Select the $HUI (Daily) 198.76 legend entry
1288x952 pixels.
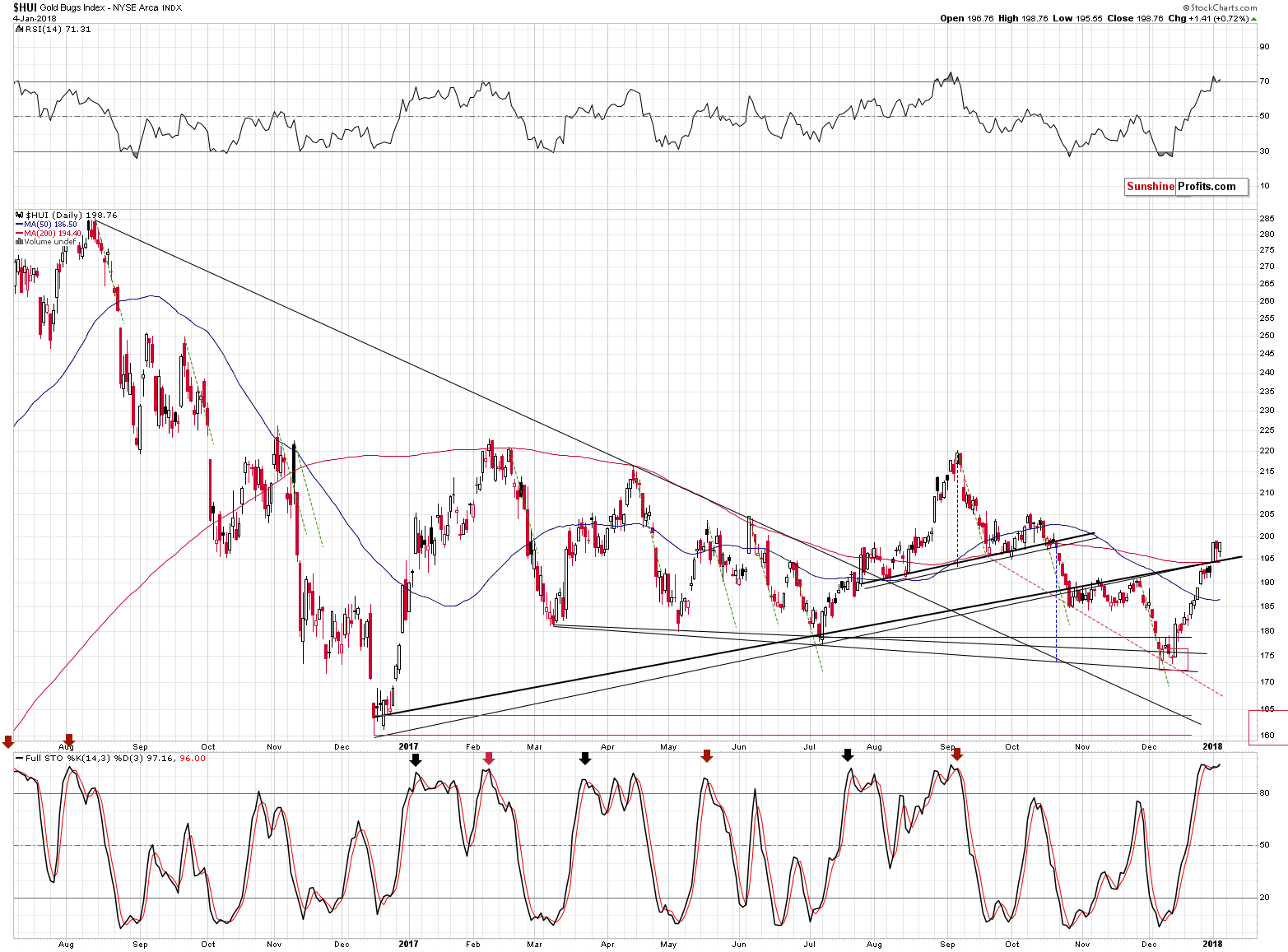[68, 216]
